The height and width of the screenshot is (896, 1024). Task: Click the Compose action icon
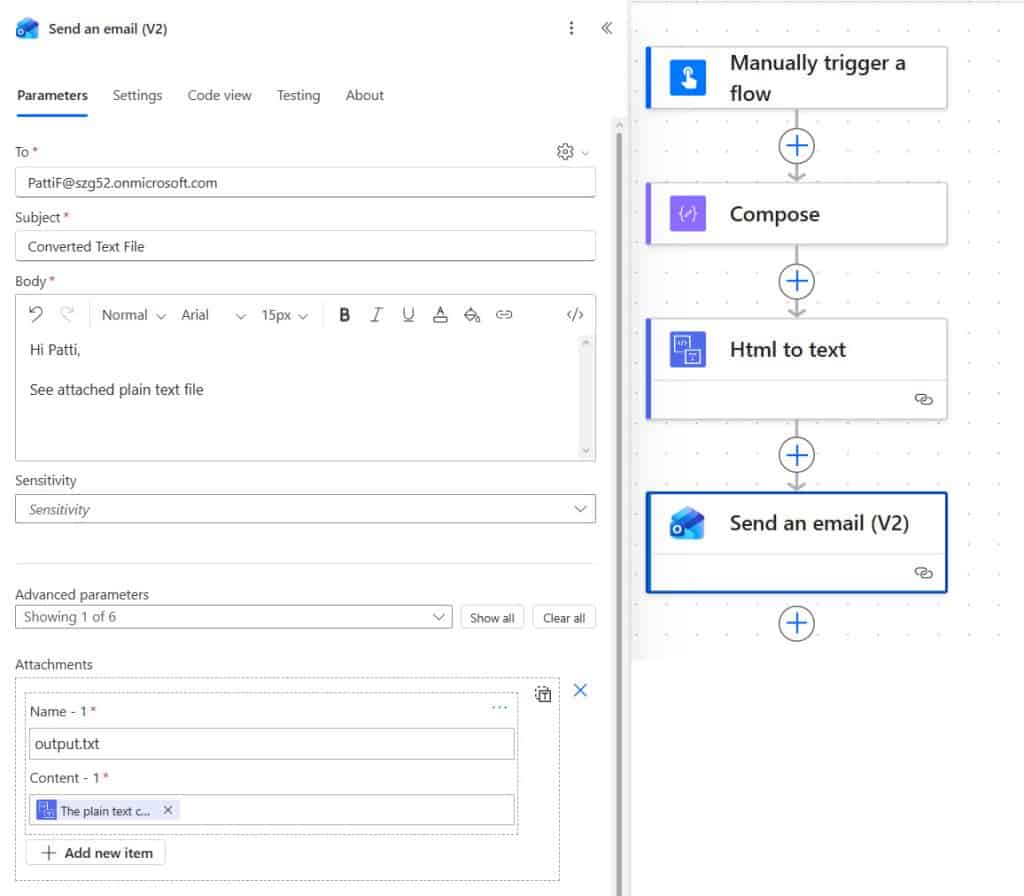688,214
